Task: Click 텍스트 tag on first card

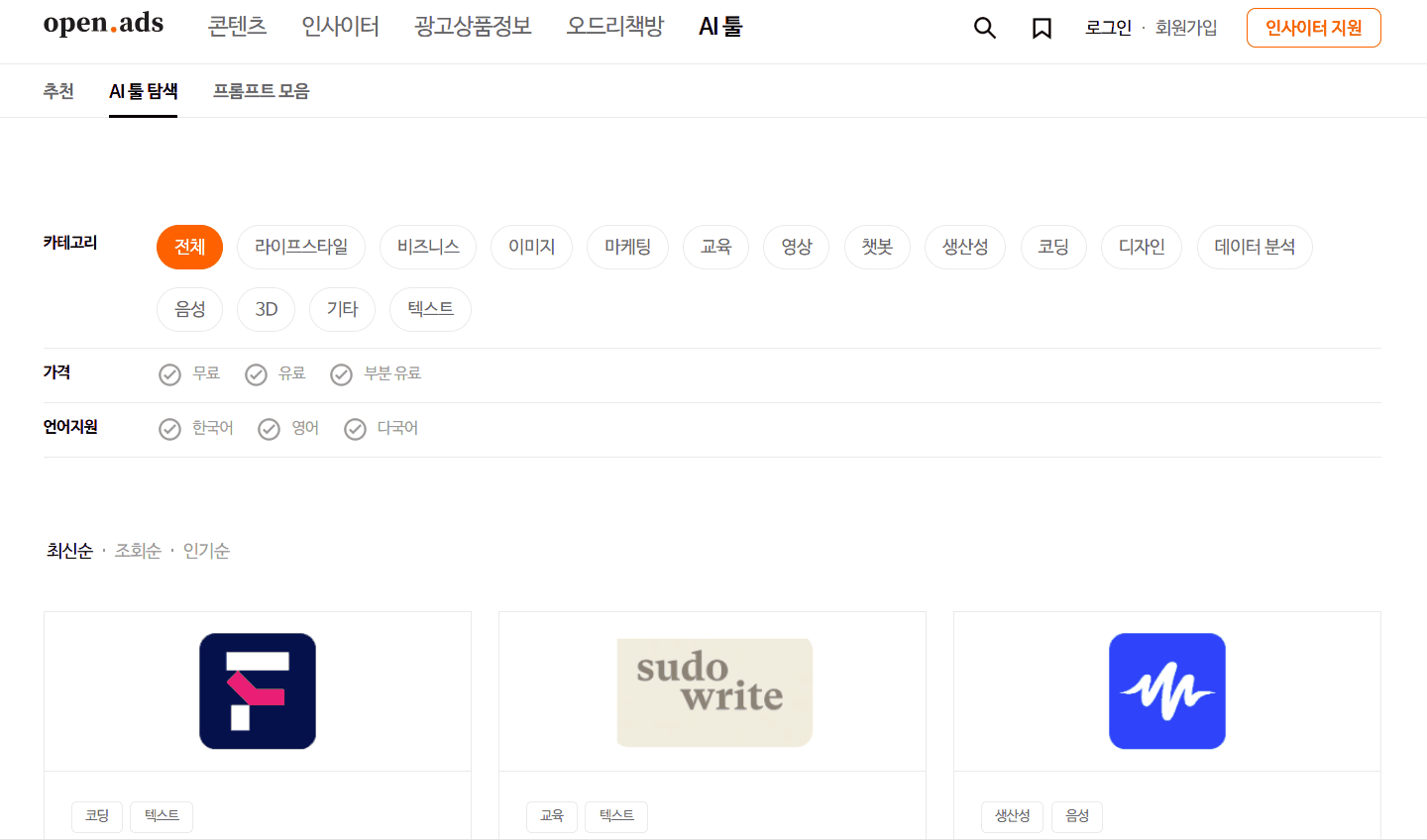Action: 162,816
